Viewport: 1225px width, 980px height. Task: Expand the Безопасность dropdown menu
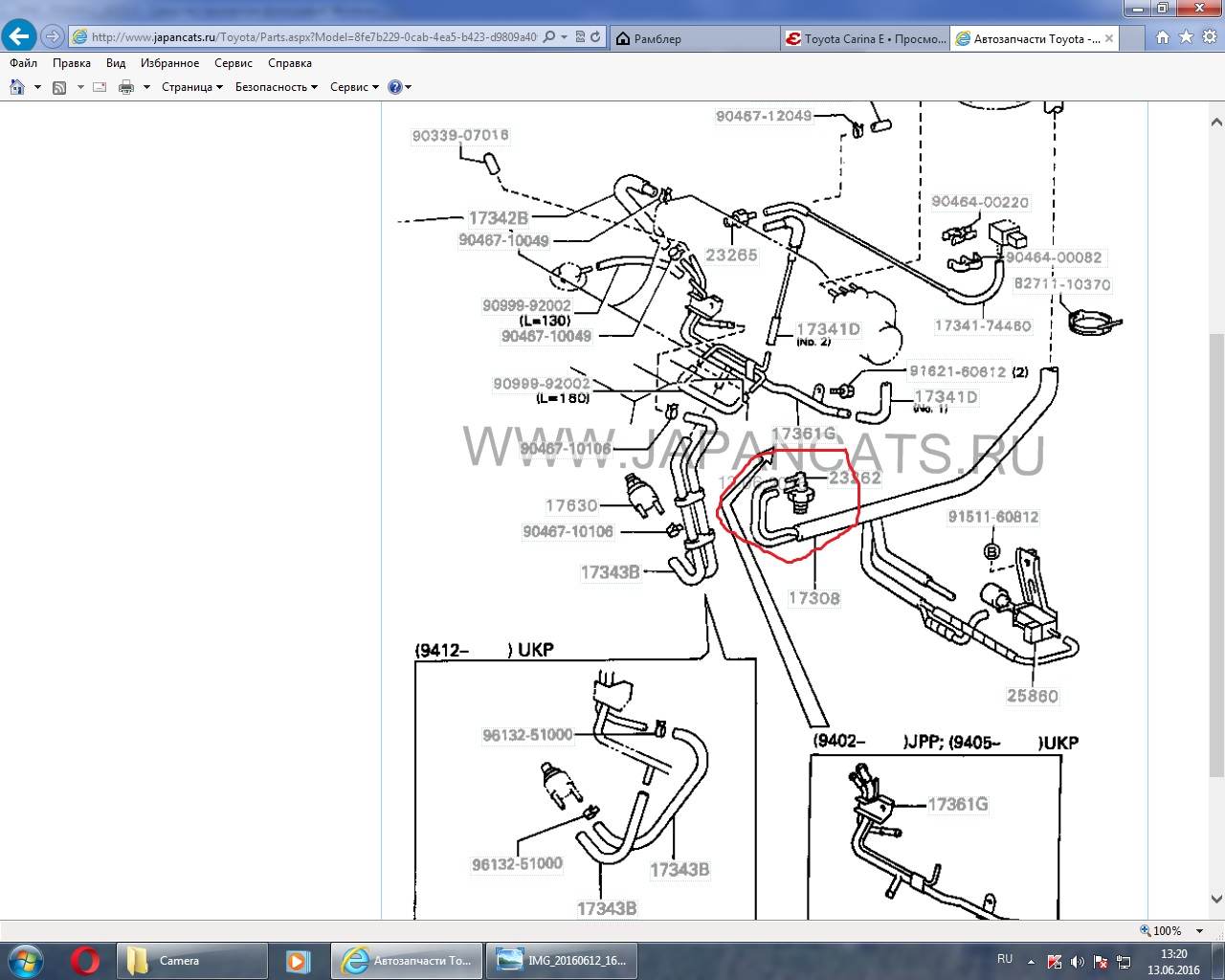(x=277, y=87)
